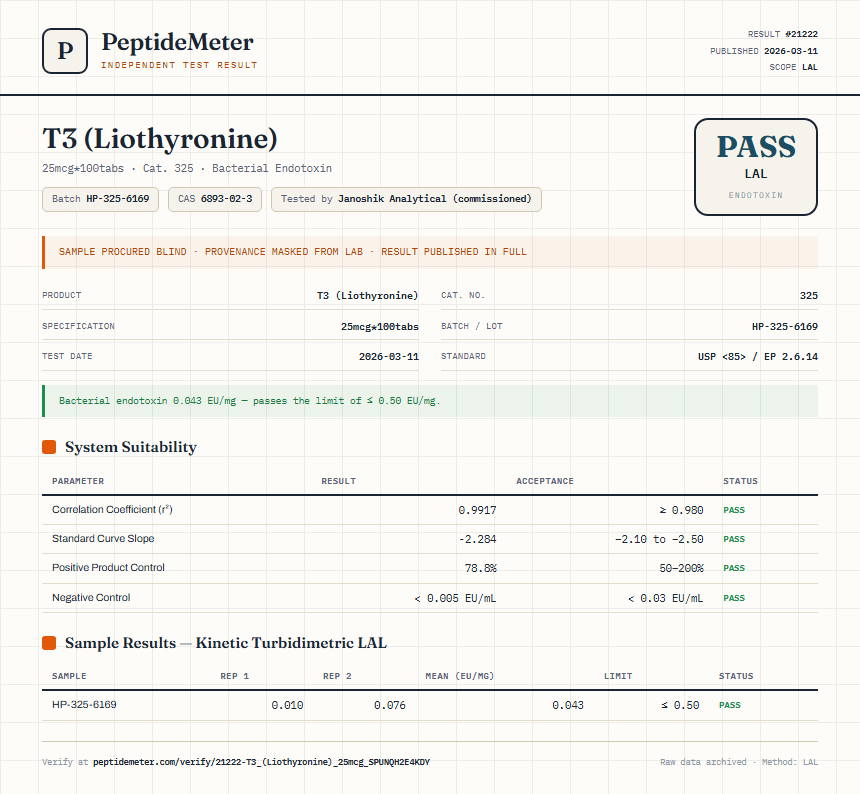
Task: Click the PeptideMeter P logo icon
Action: pyautogui.click(x=65, y=51)
